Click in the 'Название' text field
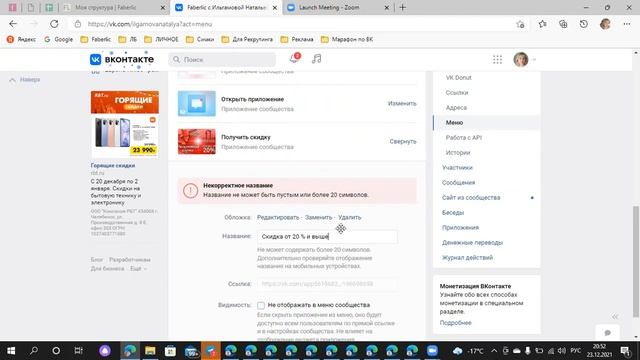 327,237
